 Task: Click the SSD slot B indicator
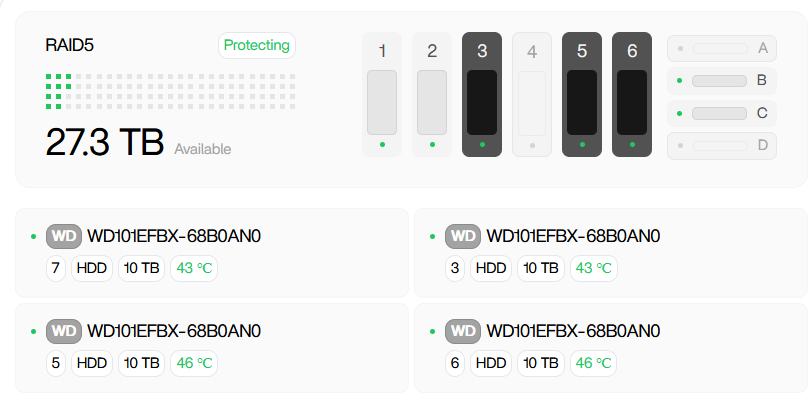[x=722, y=81]
